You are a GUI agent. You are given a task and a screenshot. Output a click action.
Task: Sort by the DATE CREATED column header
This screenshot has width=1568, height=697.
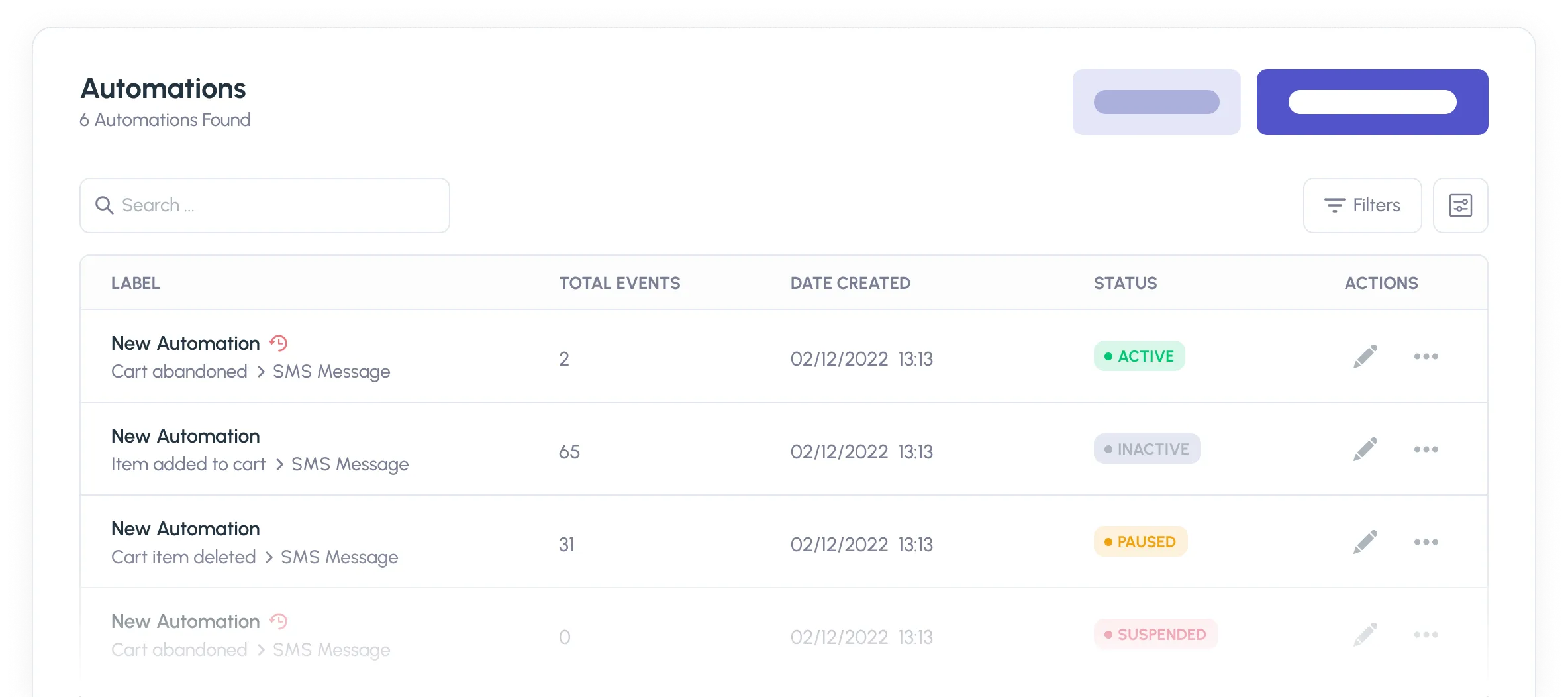(x=850, y=283)
